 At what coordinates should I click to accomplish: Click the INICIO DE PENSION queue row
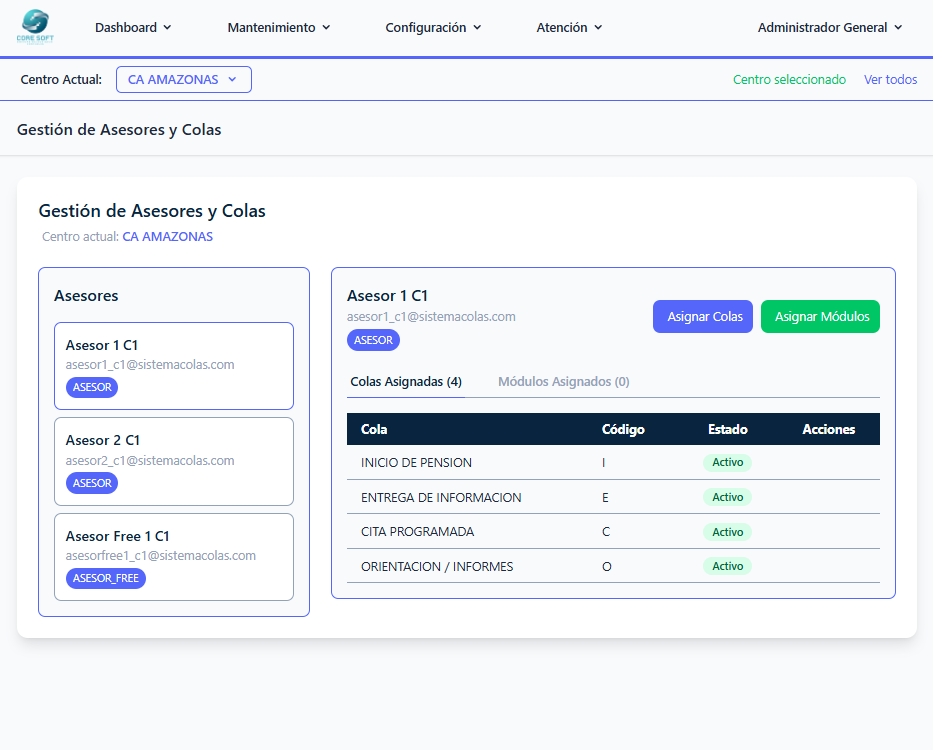coord(416,463)
